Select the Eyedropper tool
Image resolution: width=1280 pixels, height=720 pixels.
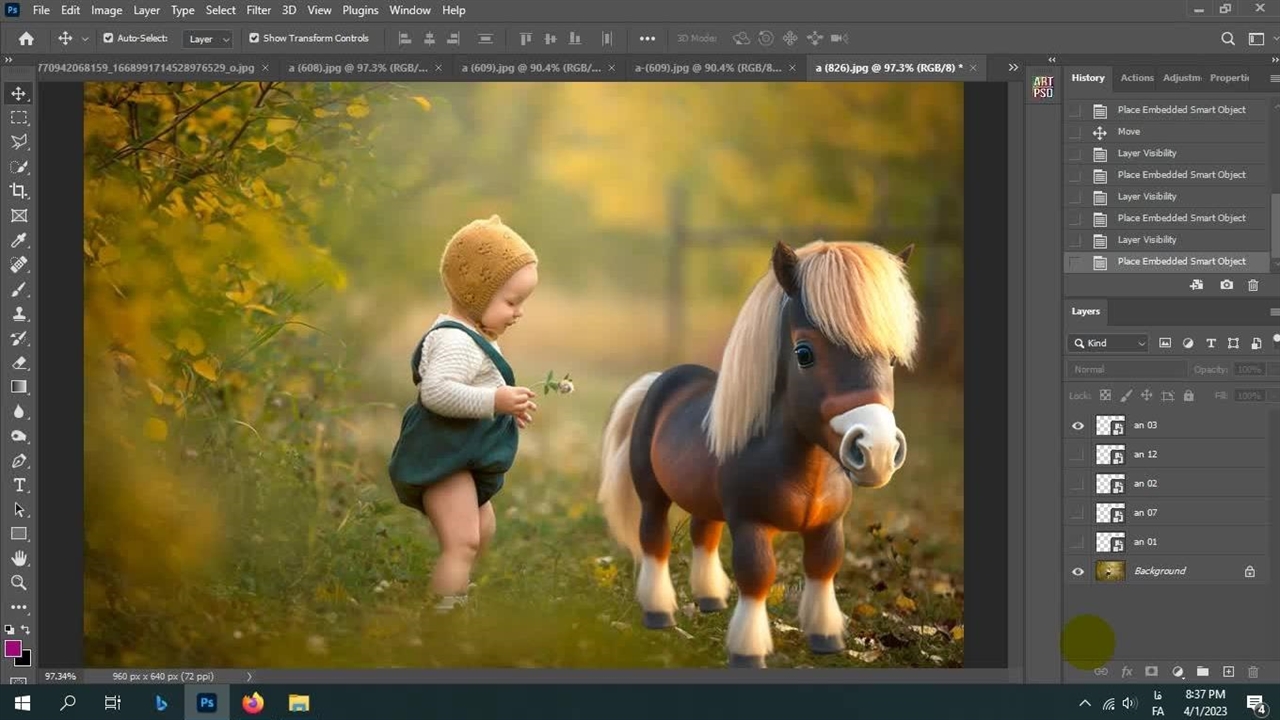pyautogui.click(x=19, y=240)
